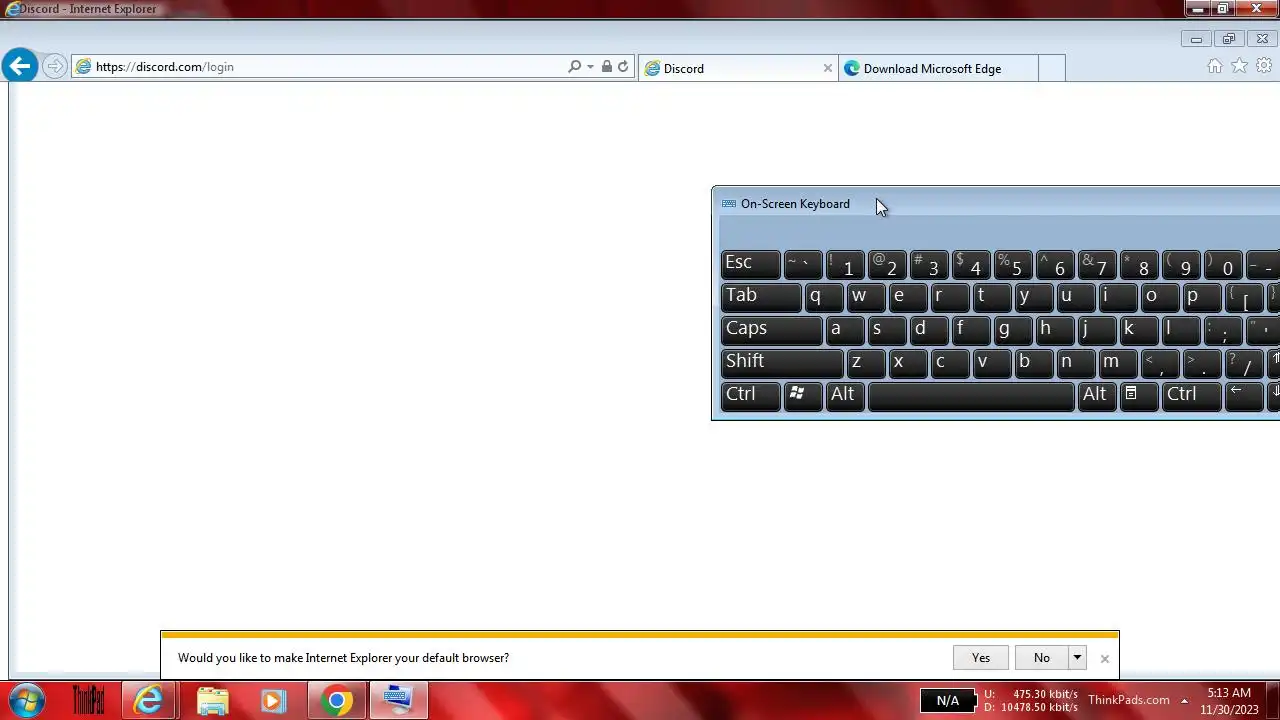Open a new tab button
The width and height of the screenshot is (1280, 720).
click(1051, 68)
